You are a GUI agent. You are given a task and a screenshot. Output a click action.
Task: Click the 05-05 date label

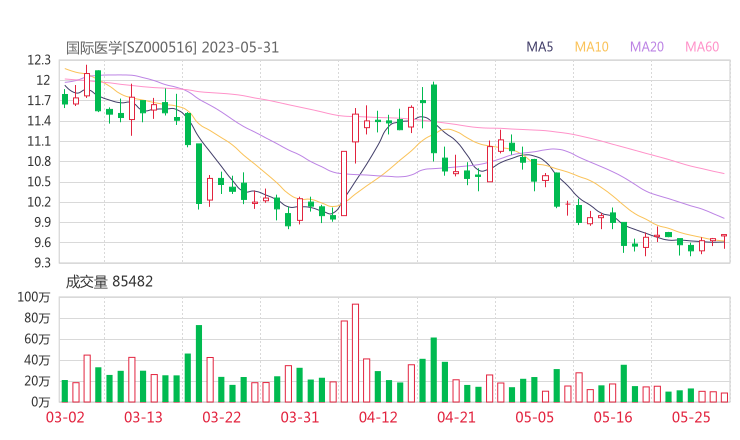click(x=535, y=418)
